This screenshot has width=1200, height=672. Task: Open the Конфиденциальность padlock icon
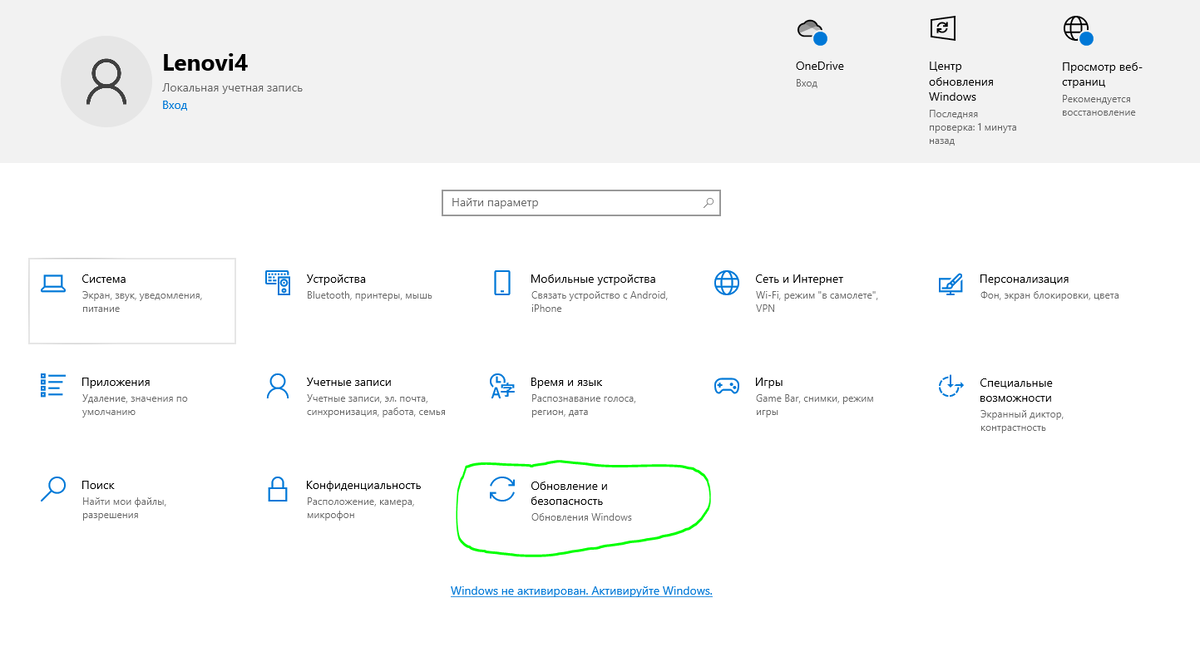coord(277,488)
